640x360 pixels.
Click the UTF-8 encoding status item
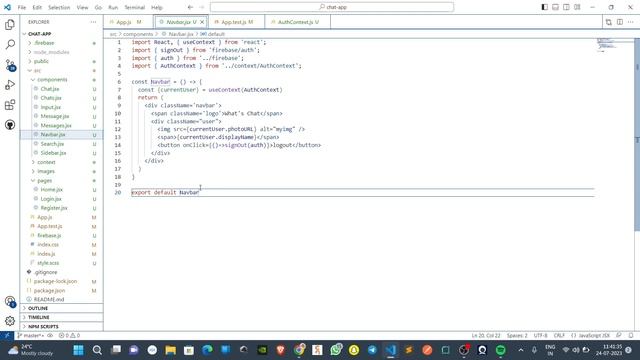click(x=540, y=336)
